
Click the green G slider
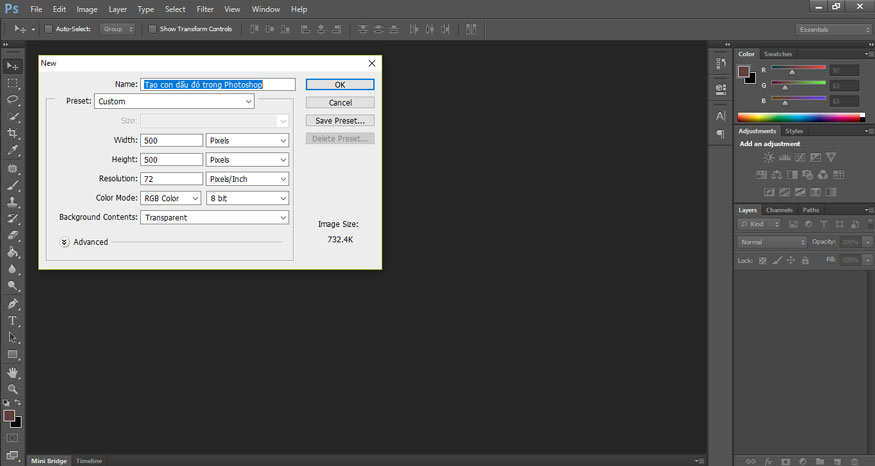click(x=798, y=83)
